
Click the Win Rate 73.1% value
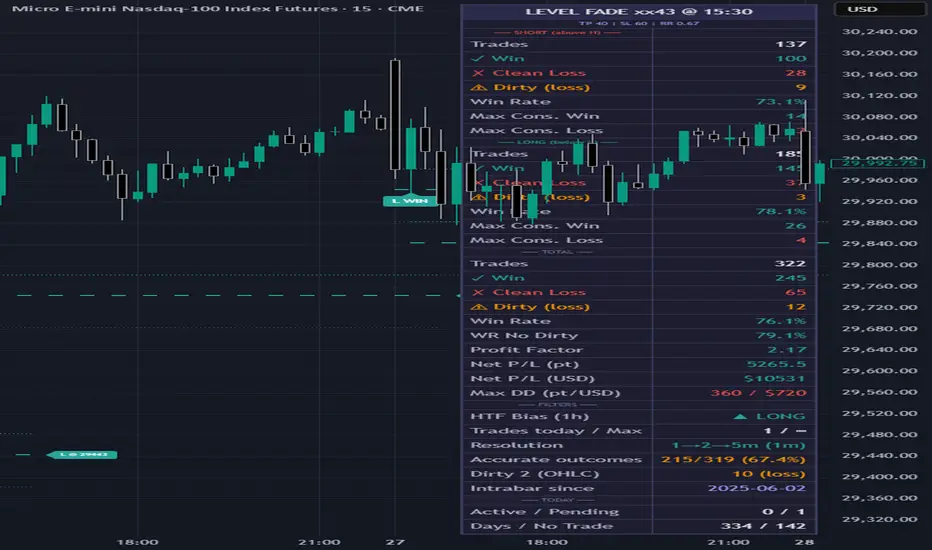click(x=780, y=102)
